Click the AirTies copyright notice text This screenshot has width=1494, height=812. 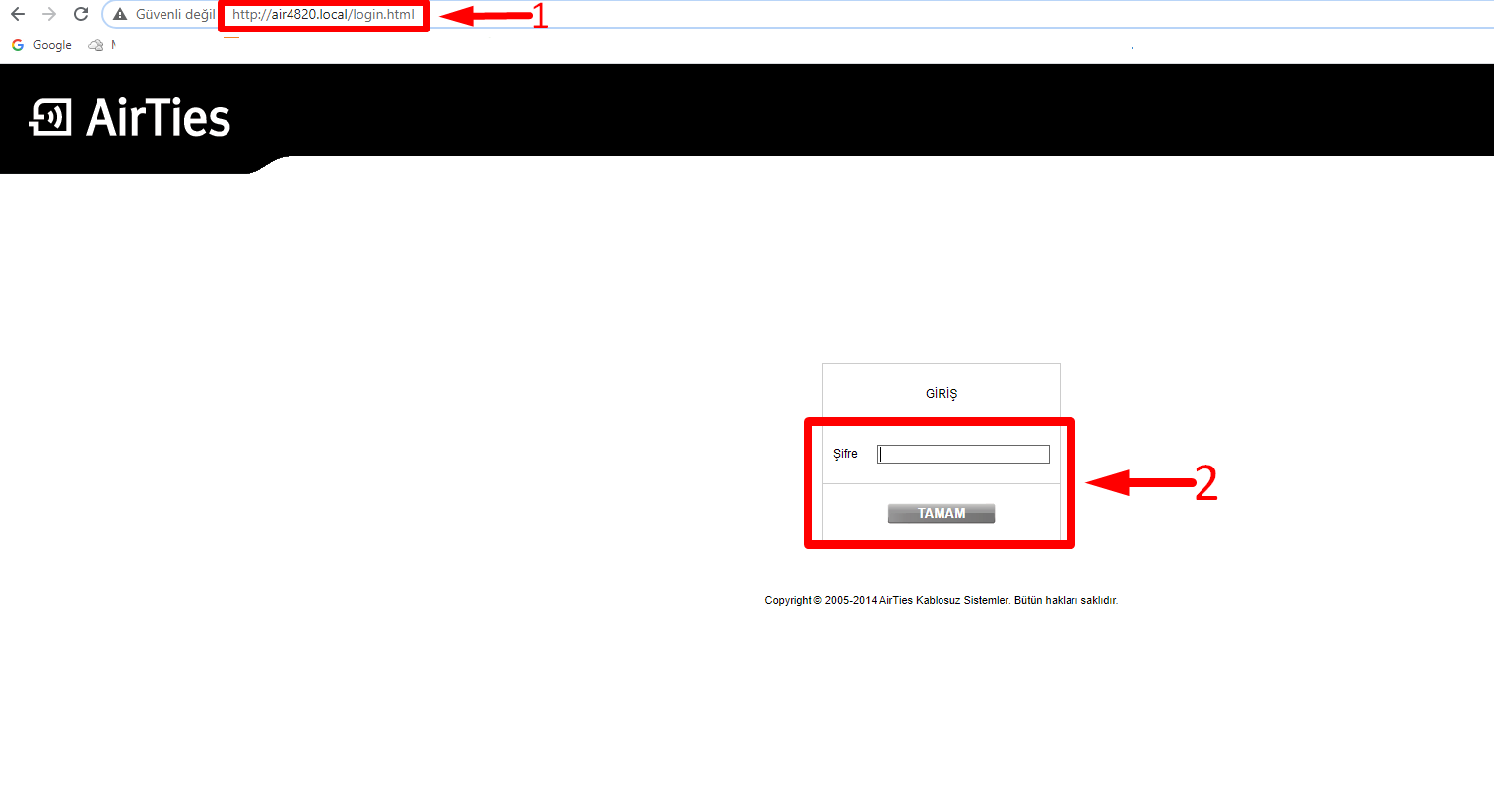[x=942, y=600]
